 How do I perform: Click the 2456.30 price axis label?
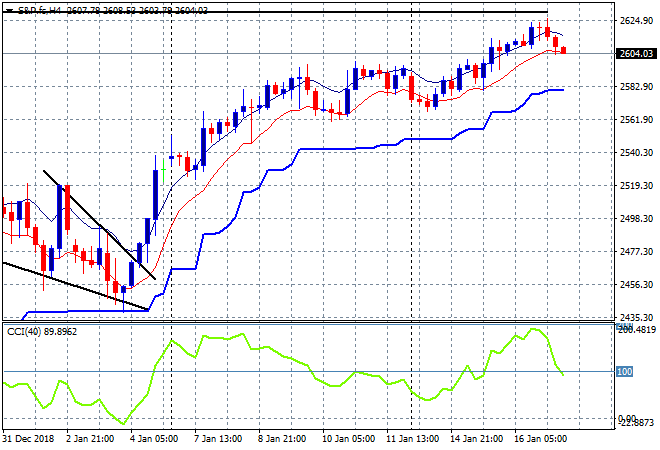click(636, 285)
